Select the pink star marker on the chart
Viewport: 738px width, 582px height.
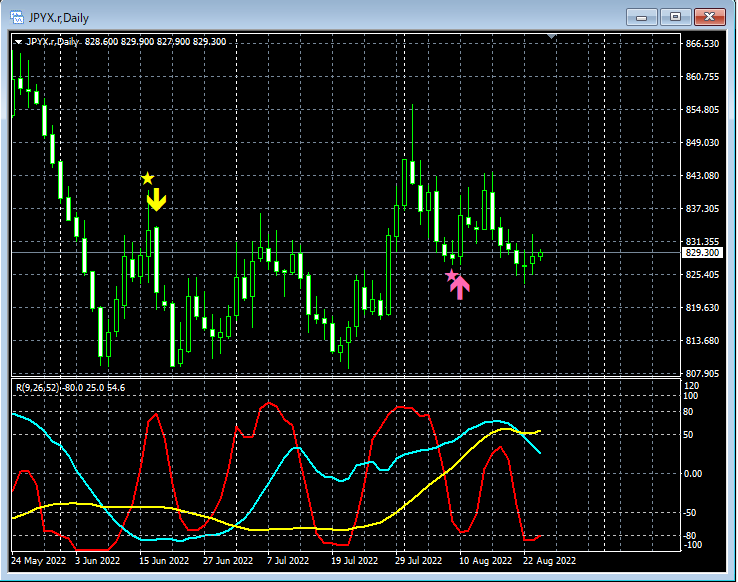pyautogui.click(x=451, y=275)
